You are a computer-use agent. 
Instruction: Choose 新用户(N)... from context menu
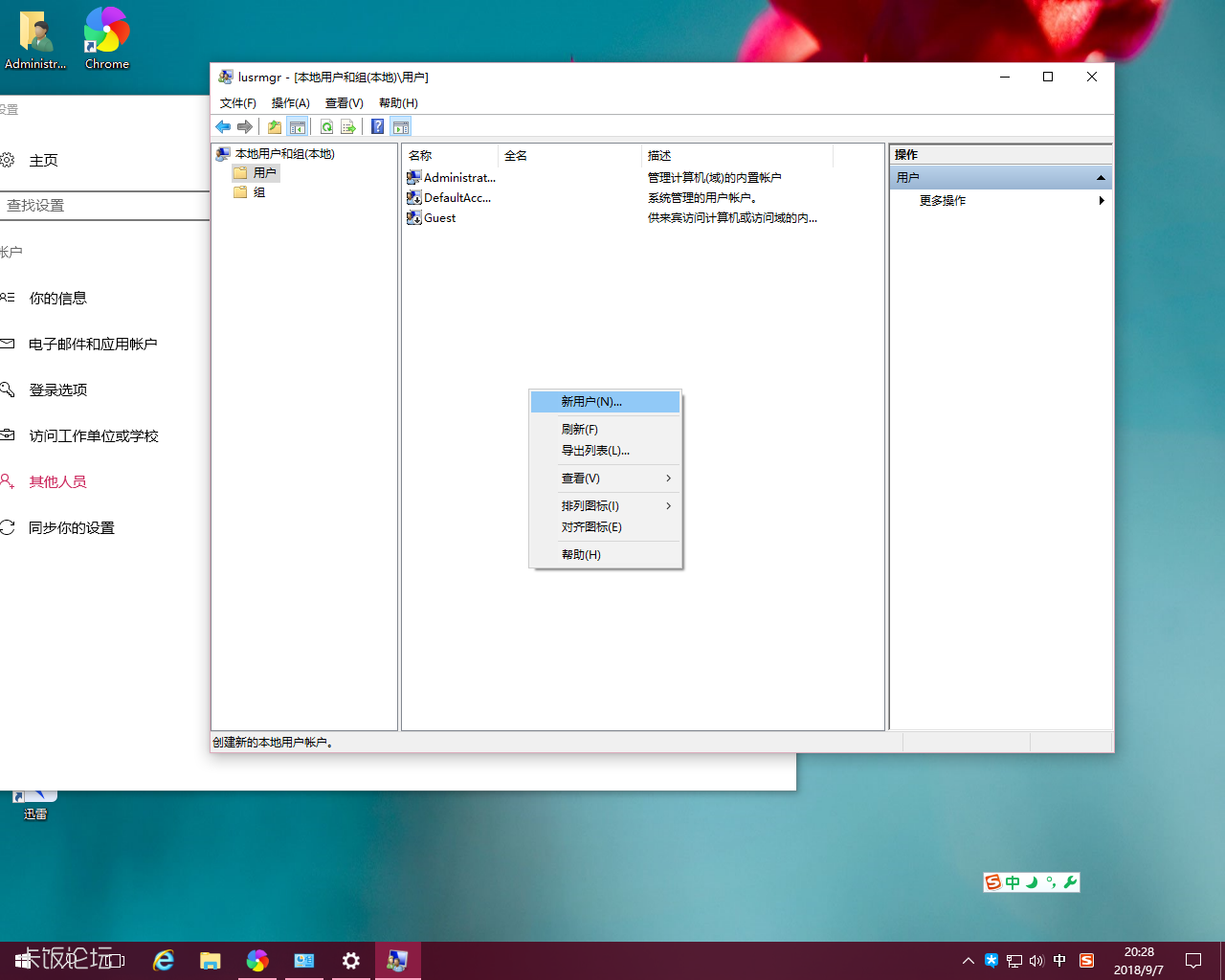606,402
